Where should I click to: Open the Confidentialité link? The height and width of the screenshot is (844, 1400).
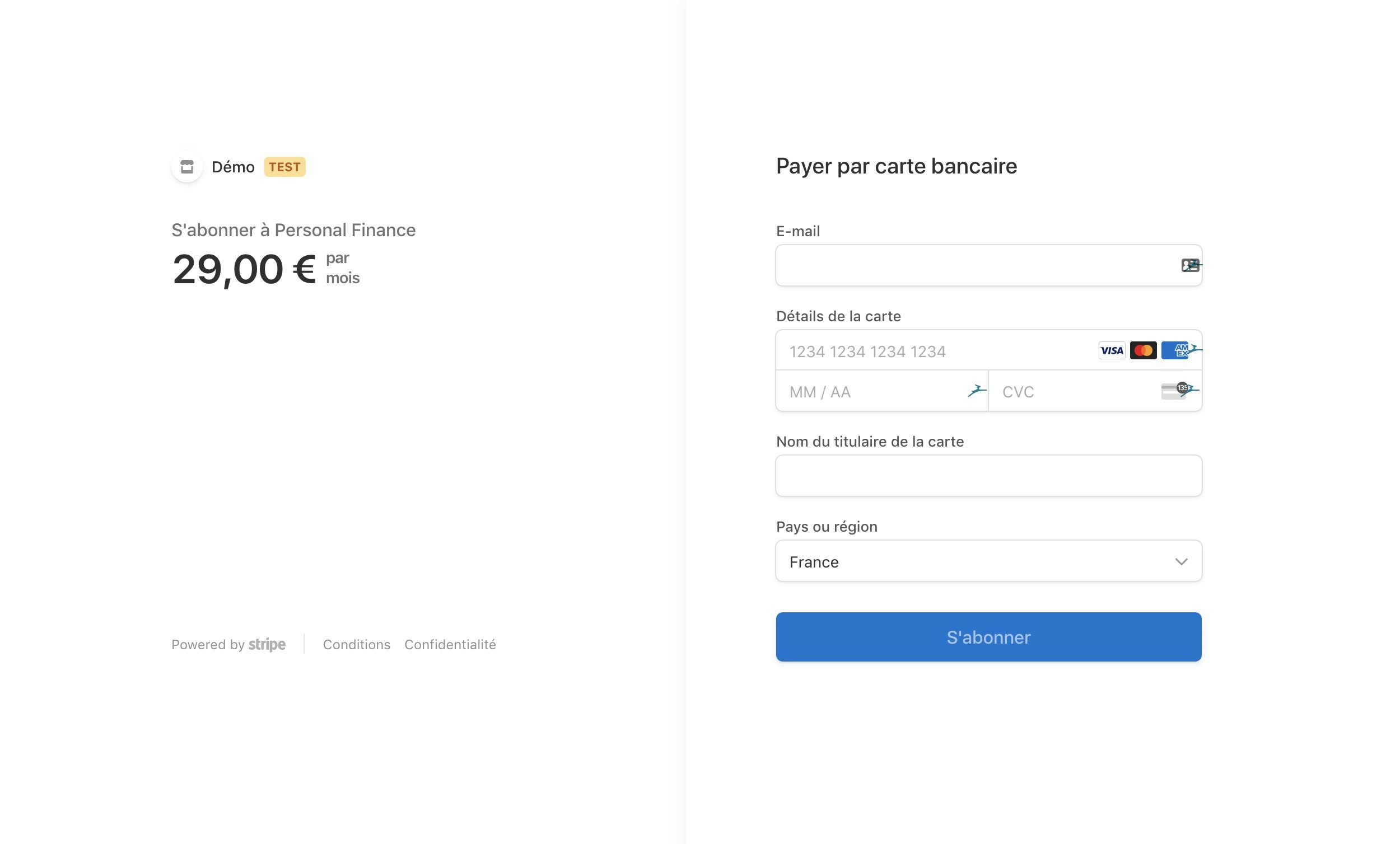450,644
